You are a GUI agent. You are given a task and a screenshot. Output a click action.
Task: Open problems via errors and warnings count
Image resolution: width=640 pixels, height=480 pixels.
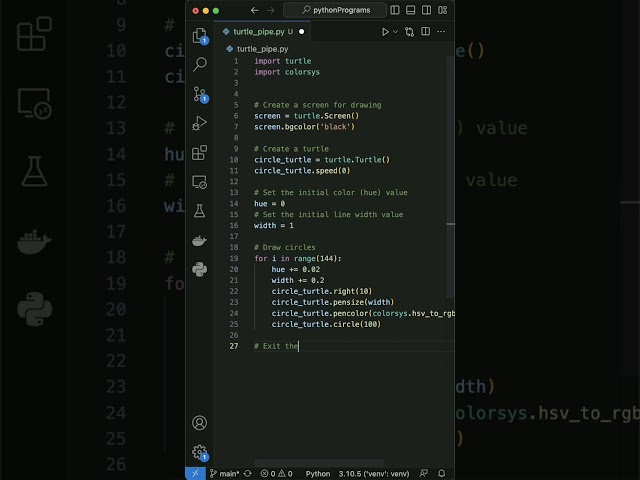pyautogui.click(x=276, y=473)
